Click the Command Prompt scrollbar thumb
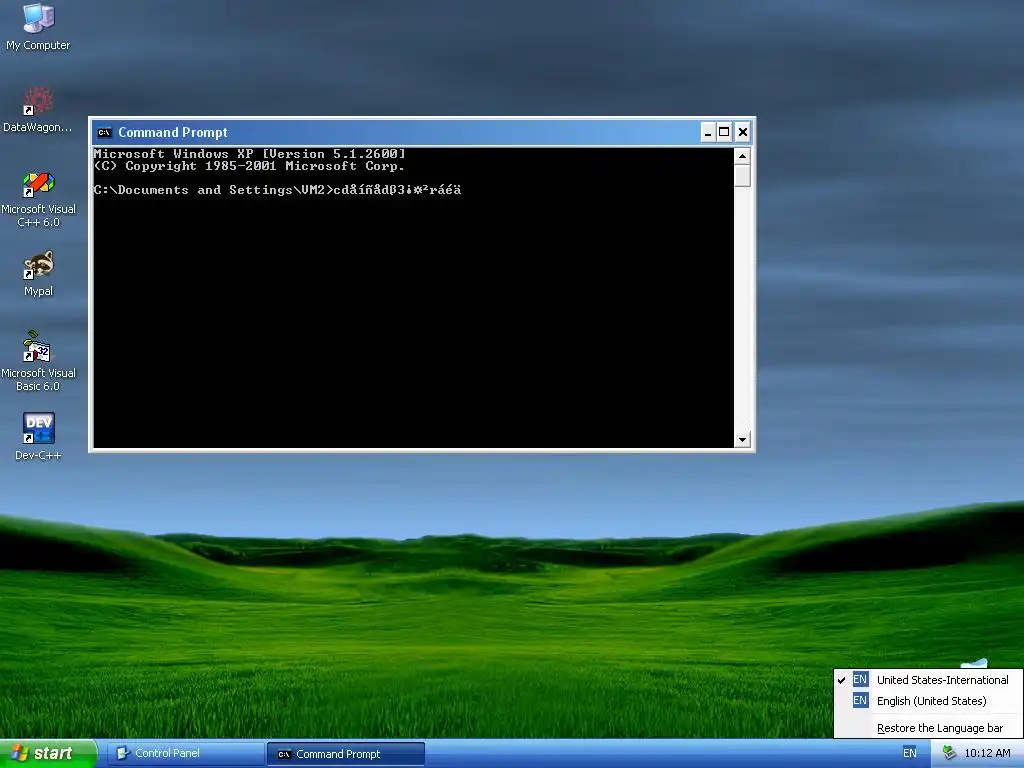The height and width of the screenshot is (768, 1024). pos(742,176)
